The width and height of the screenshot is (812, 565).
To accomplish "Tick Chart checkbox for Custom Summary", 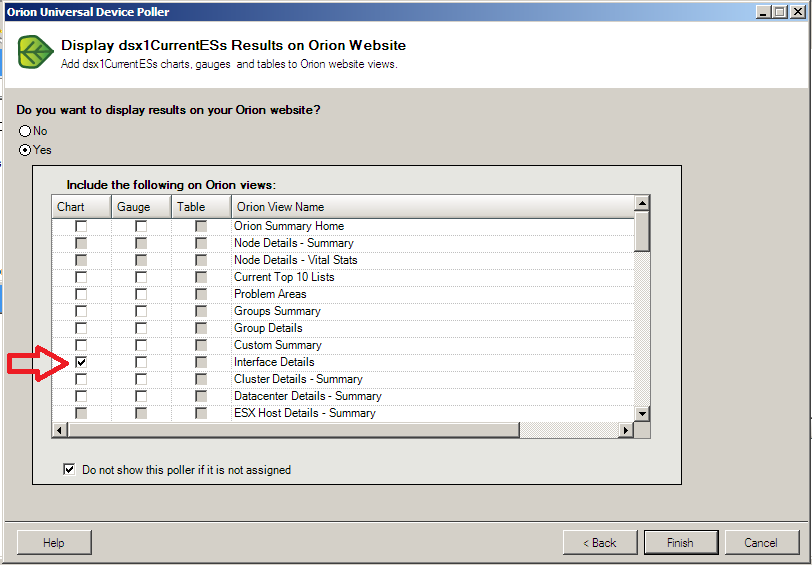I will point(81,345).
